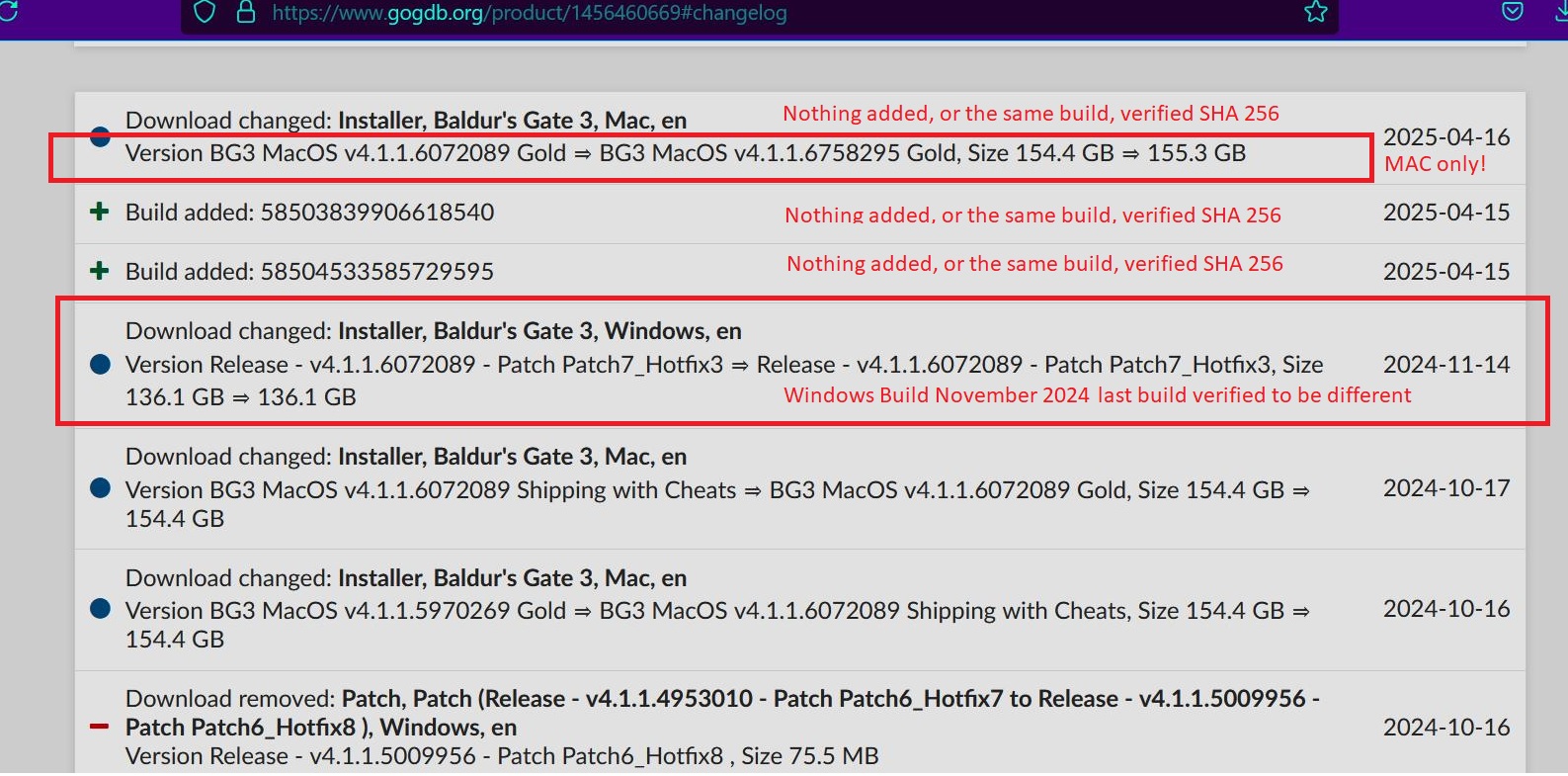Click date 2025-04-16
This screenshot has width=1568, height=776.
point(1446,137)
